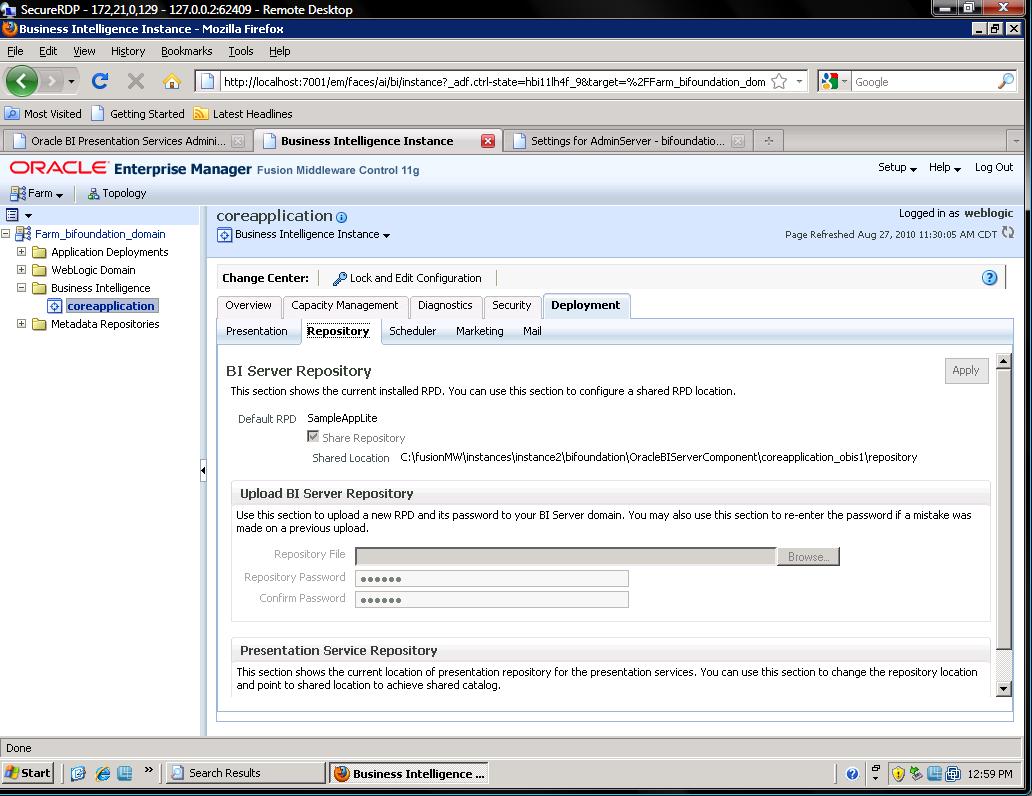This screenshot has width=1032, height=796.
Task: Open the taskbar help question mark tray icon
Action: pyautogui.click(x=852, y=774)
